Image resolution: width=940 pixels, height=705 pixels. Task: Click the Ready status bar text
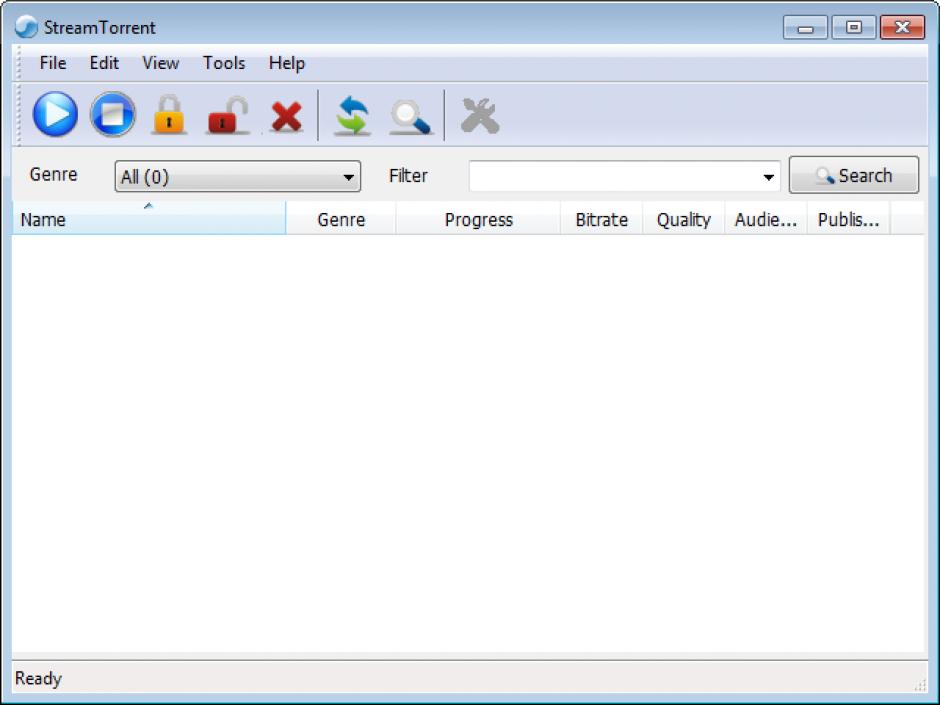38,678
